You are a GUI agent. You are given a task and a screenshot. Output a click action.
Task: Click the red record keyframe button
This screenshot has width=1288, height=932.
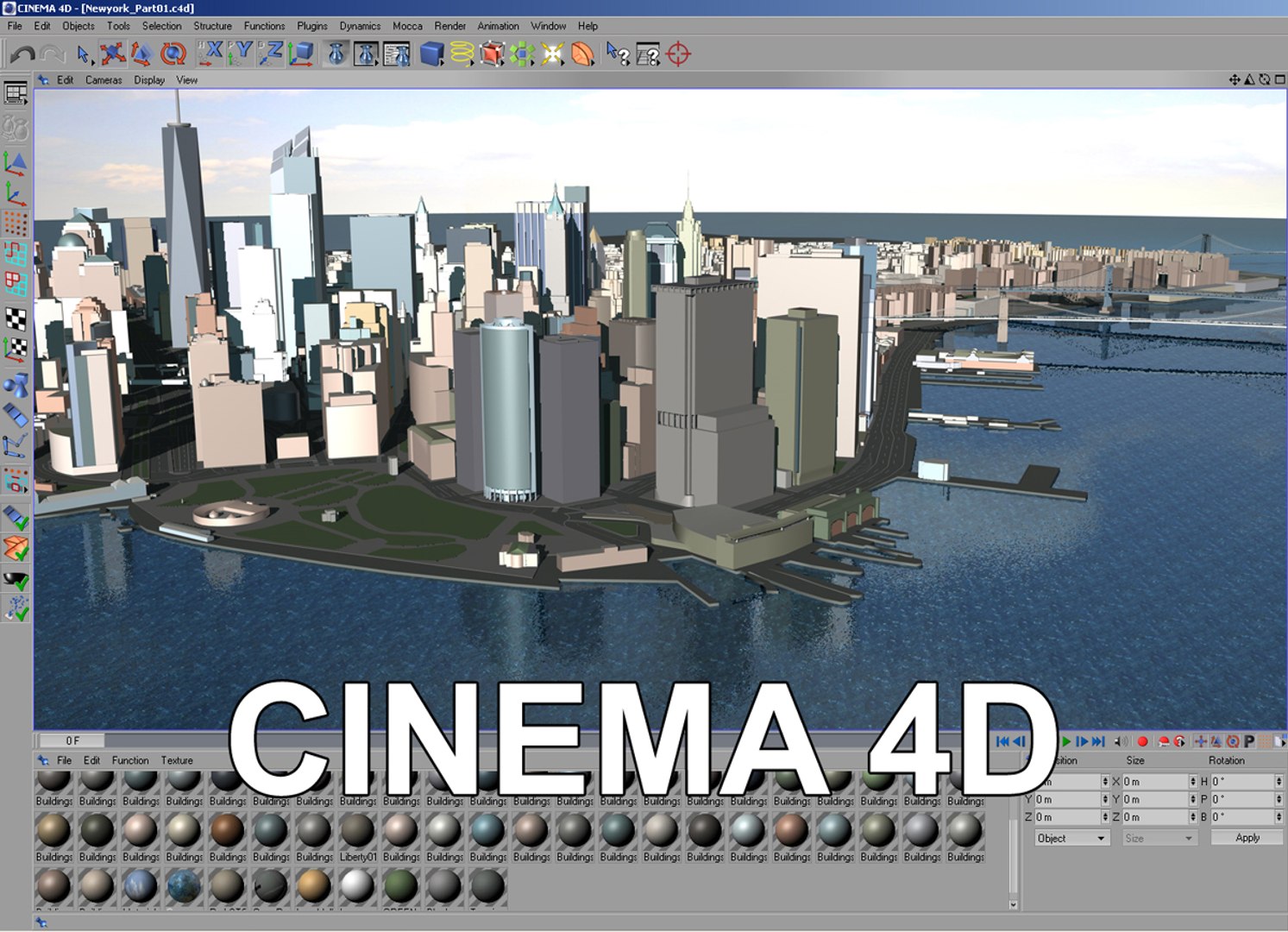[x=1142, y=741]
